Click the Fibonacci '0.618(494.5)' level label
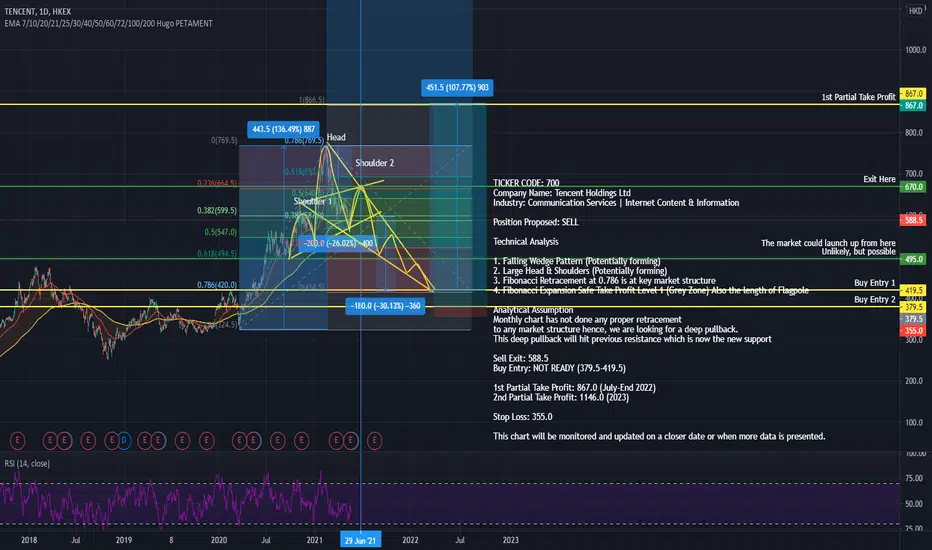Screen dimensions: 932x550 click(216, 253)
